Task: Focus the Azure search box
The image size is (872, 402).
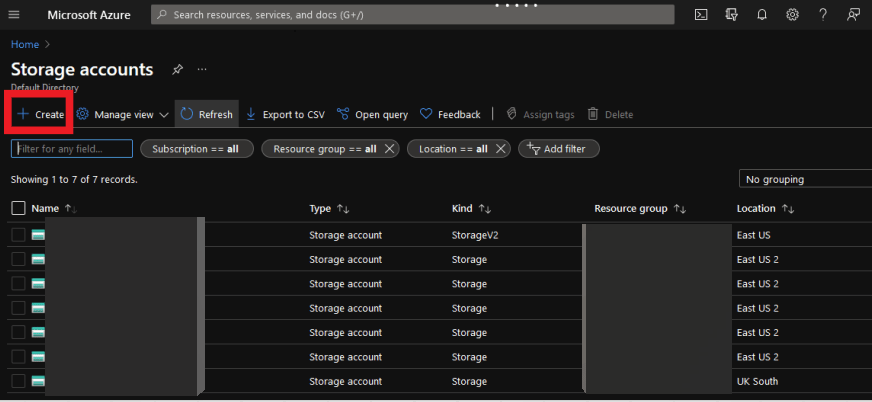Action: click(413, 15)
